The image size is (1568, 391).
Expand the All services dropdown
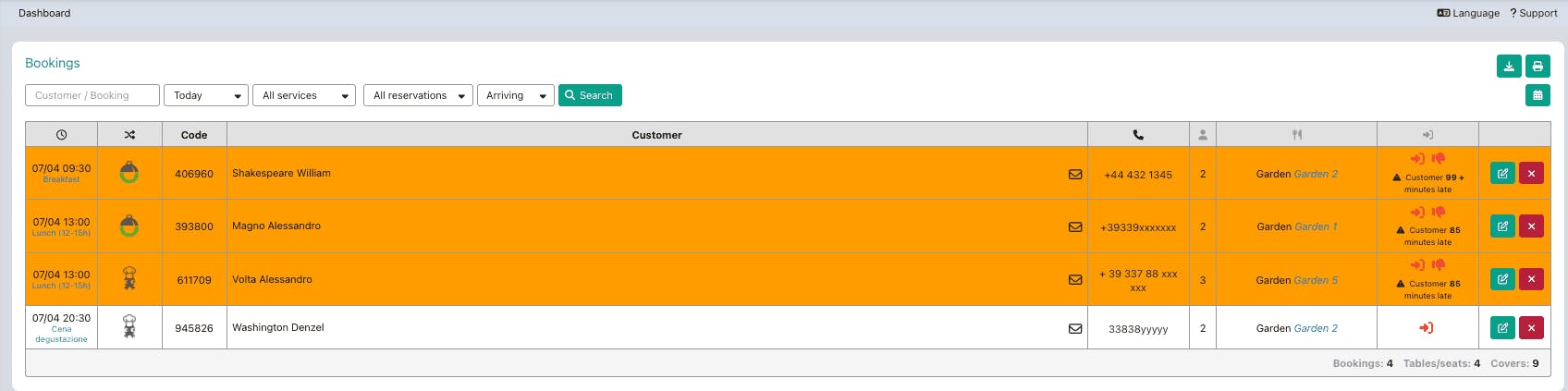(303, 95)
